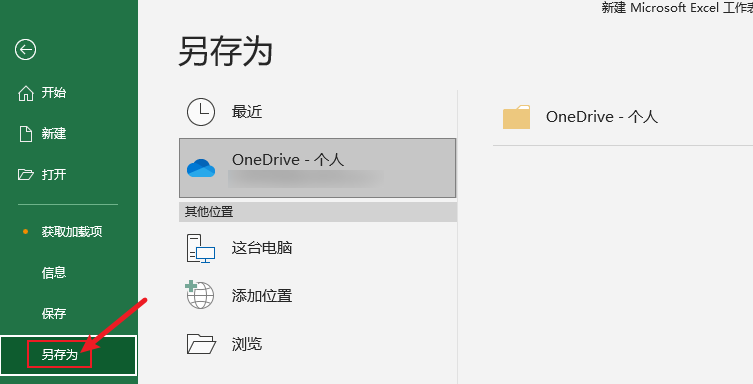Click the home icon beside 开始

point(25,93)
